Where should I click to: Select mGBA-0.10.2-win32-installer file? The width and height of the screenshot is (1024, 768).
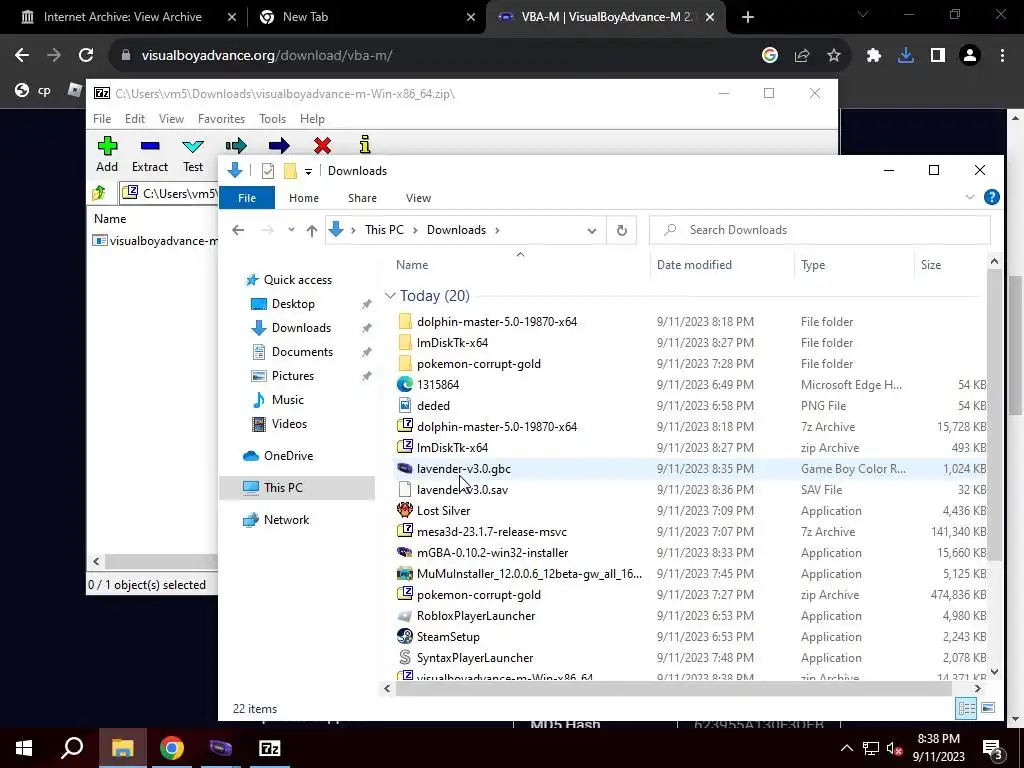pyautogui.click(x=492, y=552)
